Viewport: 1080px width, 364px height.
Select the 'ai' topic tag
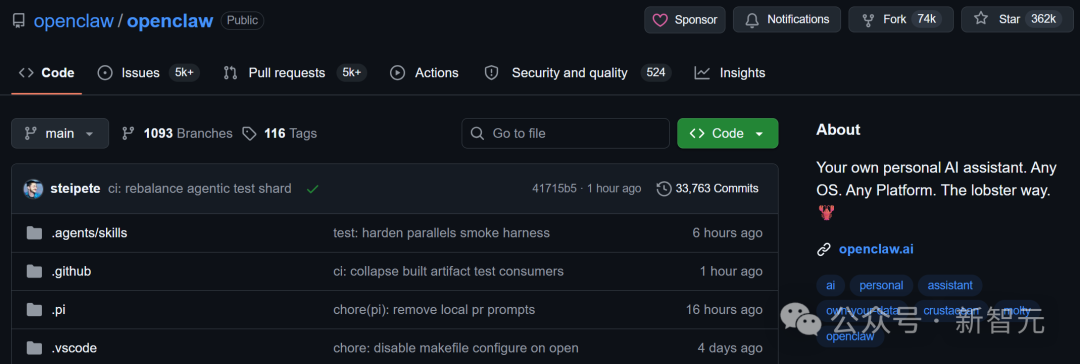click(831, 285)
